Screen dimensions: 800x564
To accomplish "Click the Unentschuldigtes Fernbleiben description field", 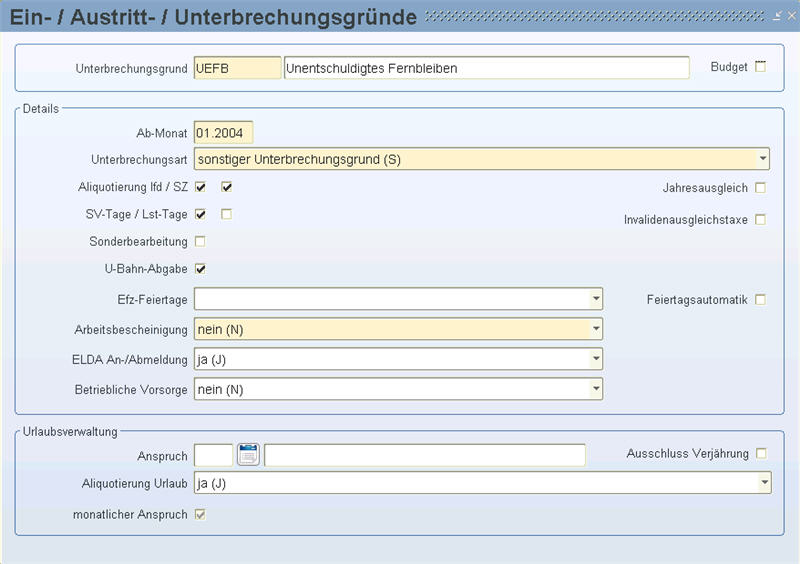I will (x=486, y=68).
